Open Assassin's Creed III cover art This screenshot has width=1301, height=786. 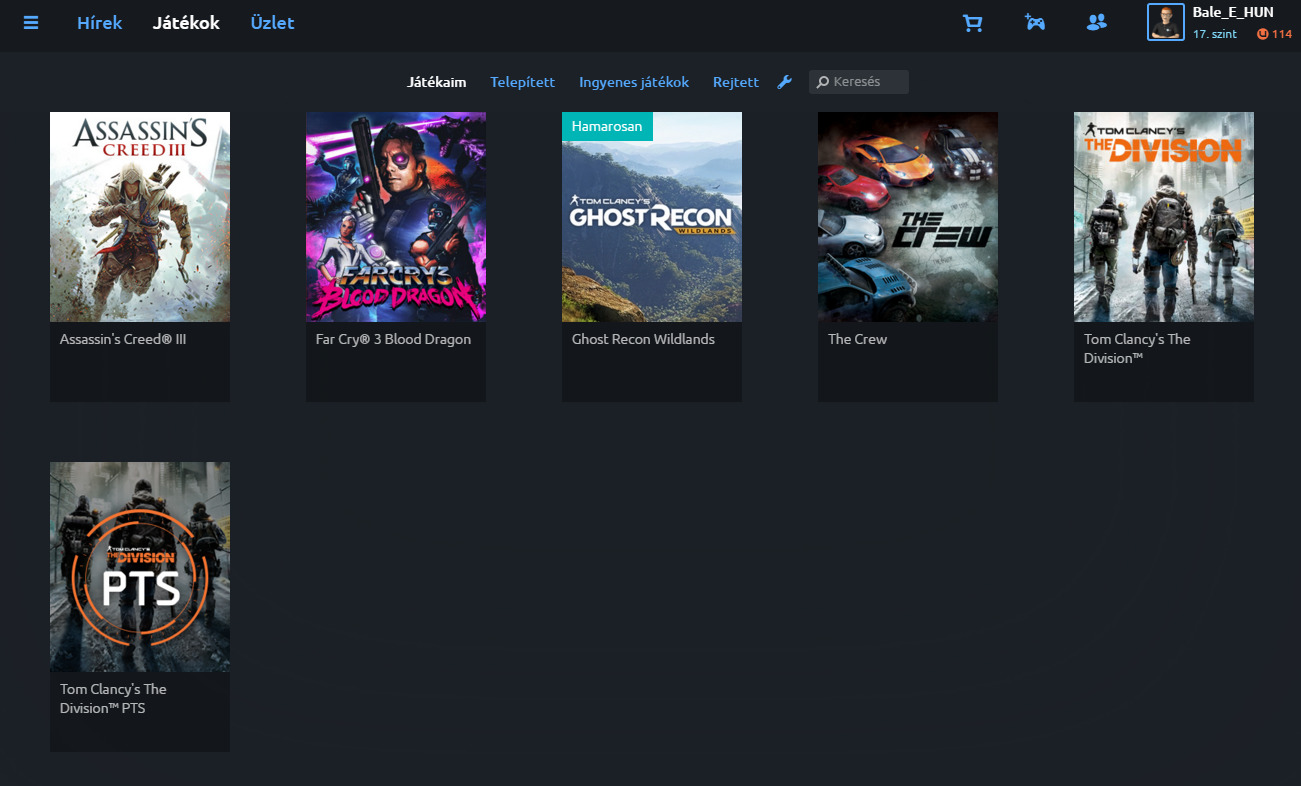coord(140,217)
